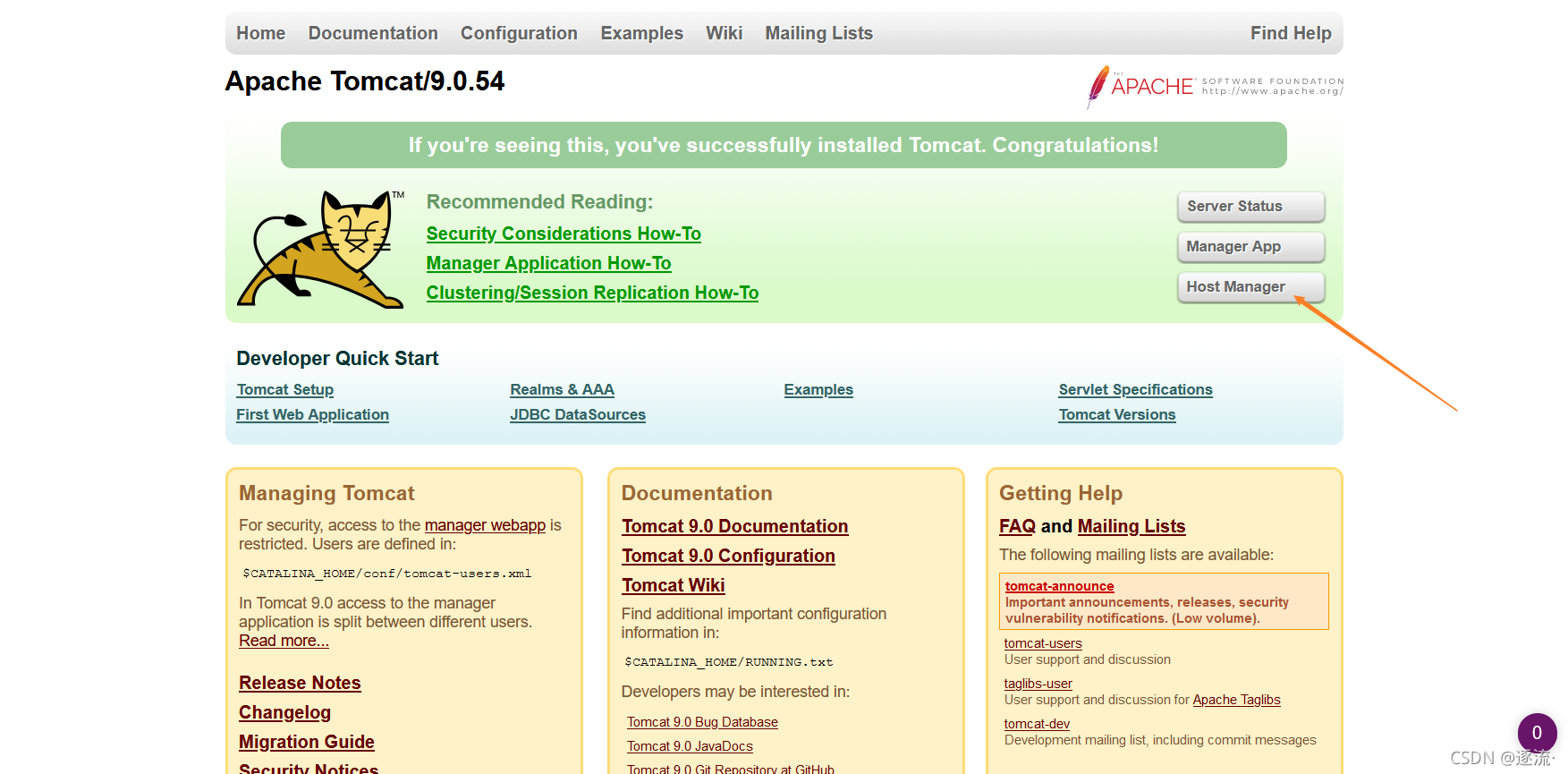The width and height of the screenshot is (1568, 774).
Task: Click the Server Status button
Action: point(1250,207)
